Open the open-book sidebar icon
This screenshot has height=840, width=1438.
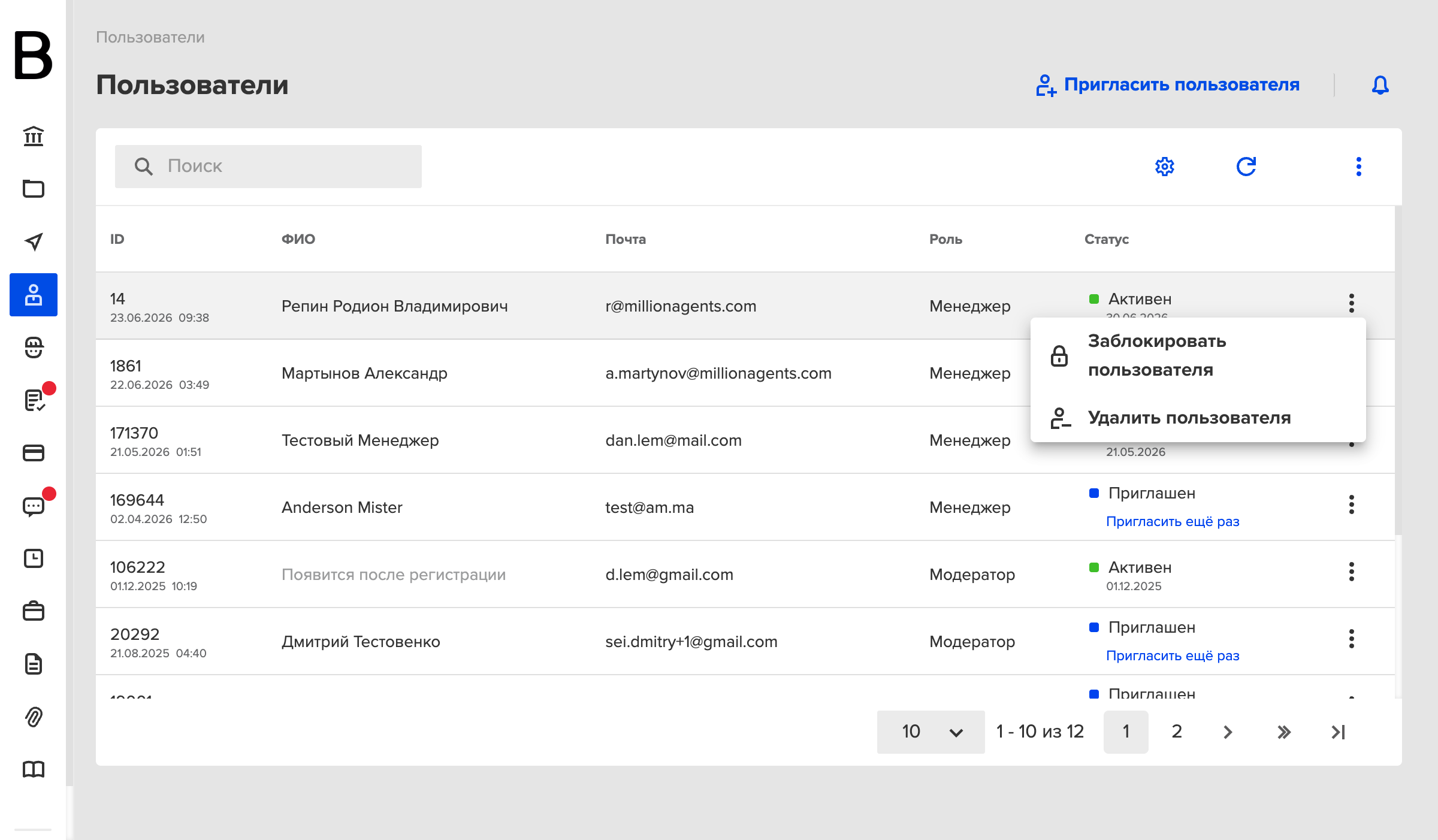34,769
